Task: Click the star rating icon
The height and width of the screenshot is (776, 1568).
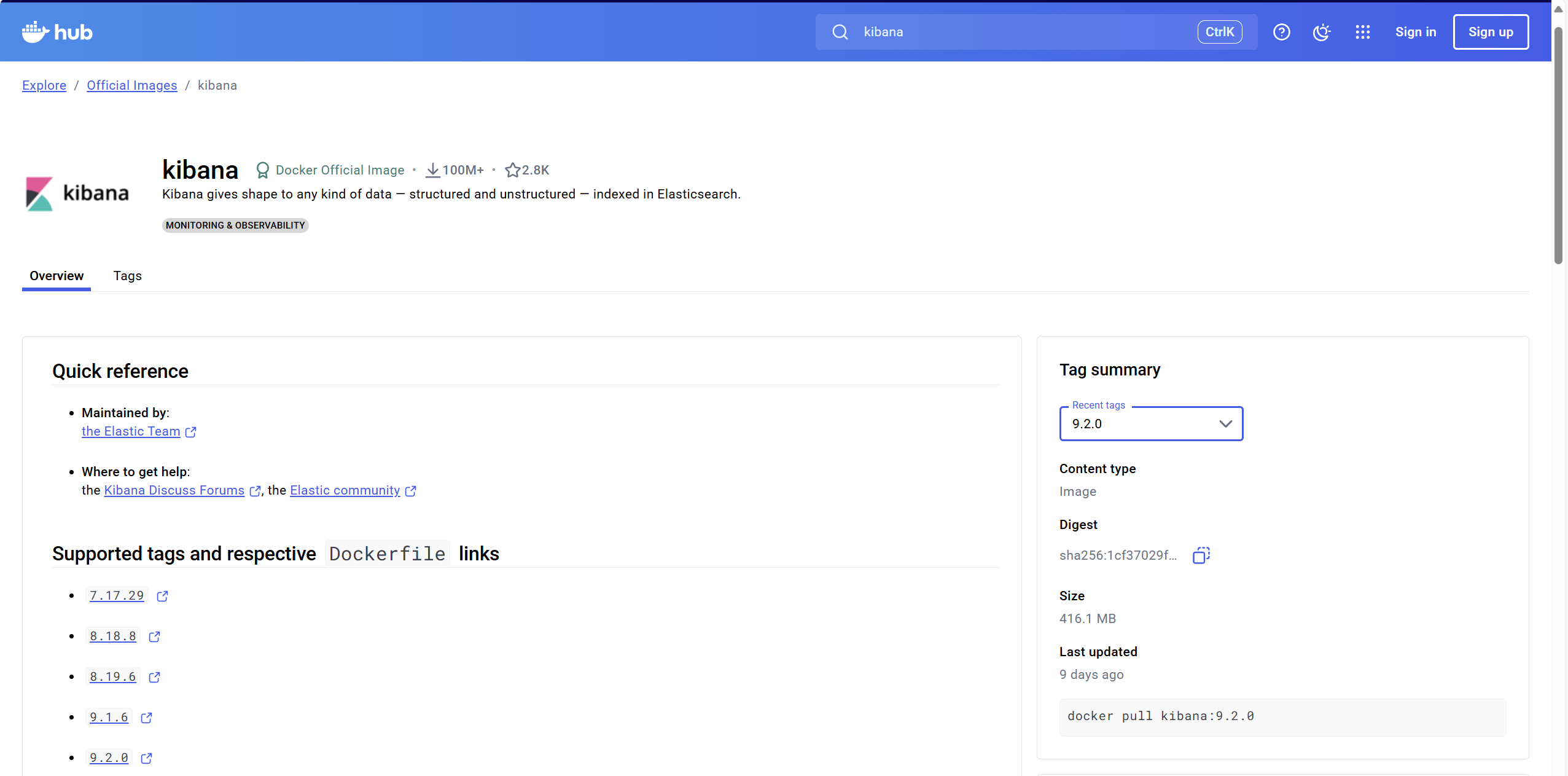Action: 512,170
